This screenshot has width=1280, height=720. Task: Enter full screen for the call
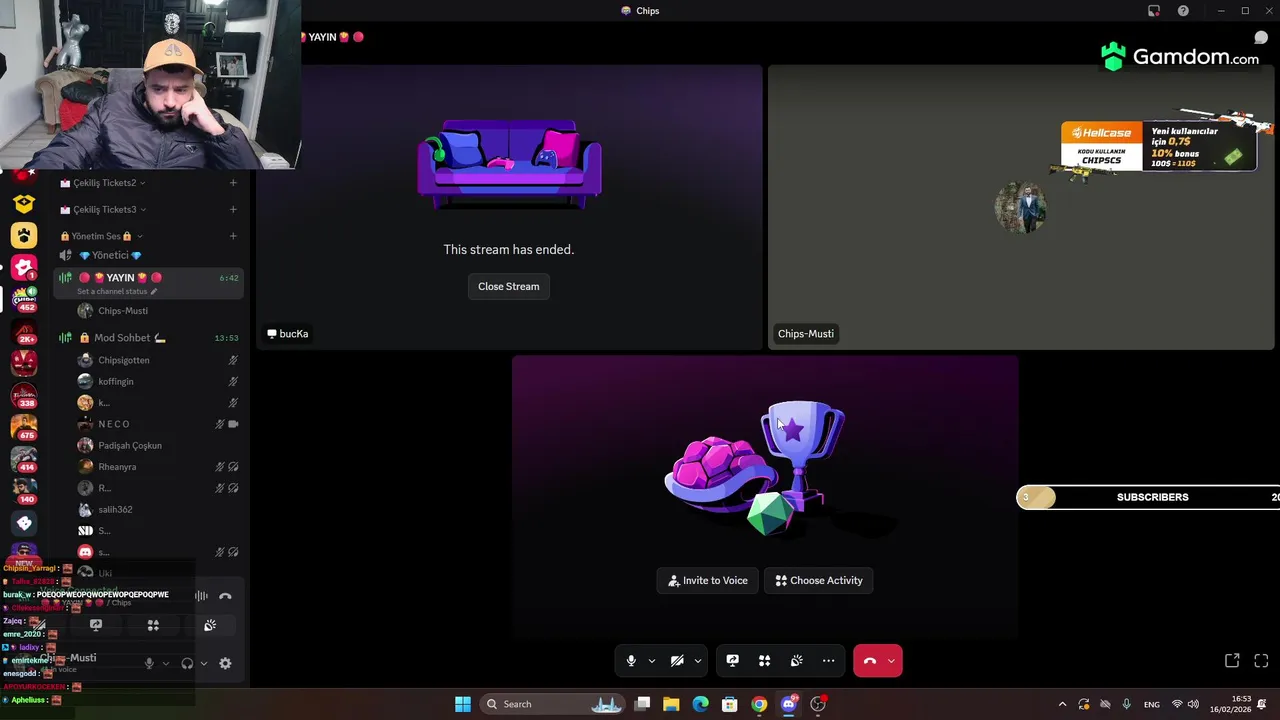(x=1261, y=661)
